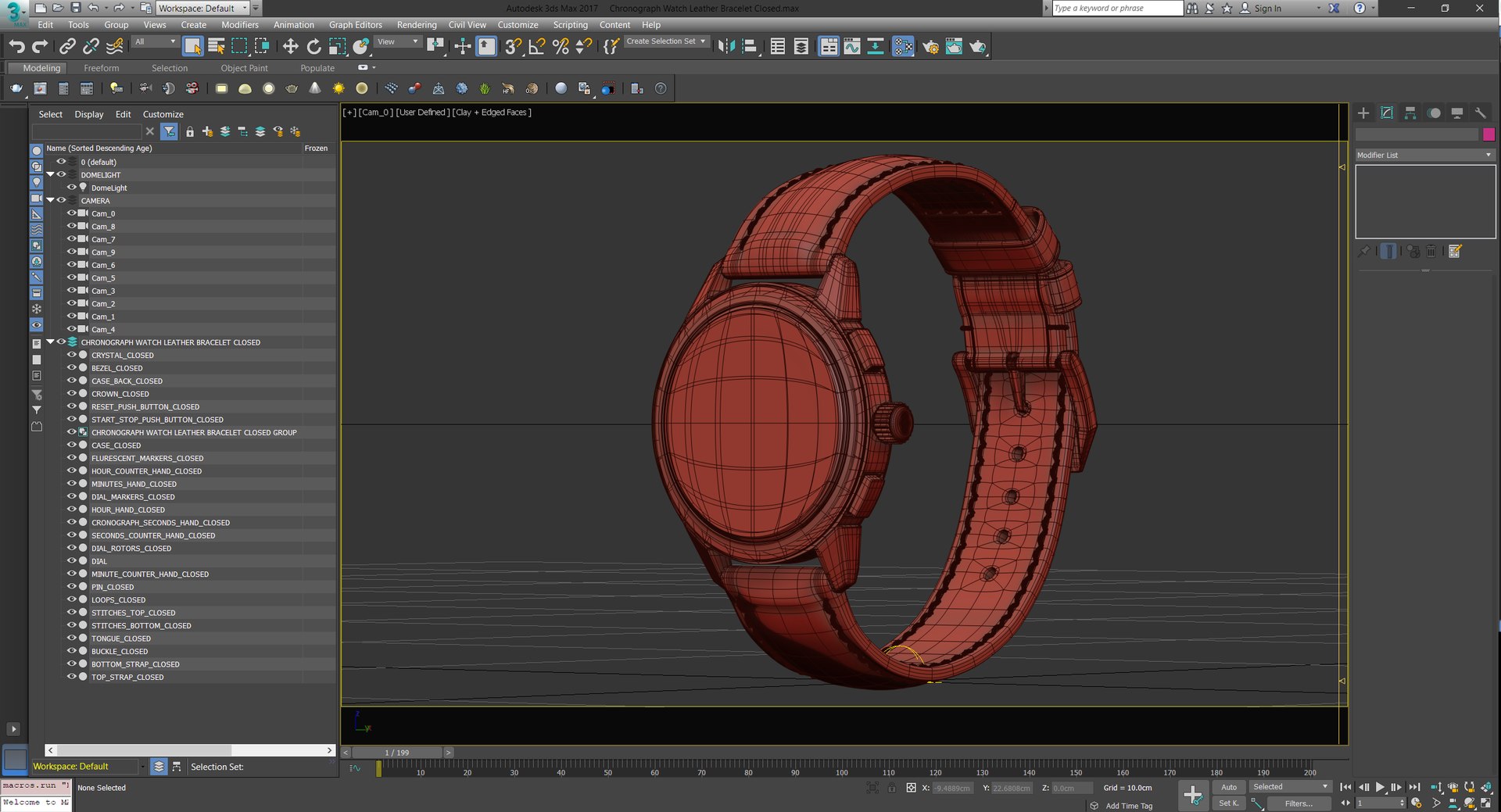
Task: Toggle visibility of the BEZEL_CLOSED object
Action: (x=71, y=367)
